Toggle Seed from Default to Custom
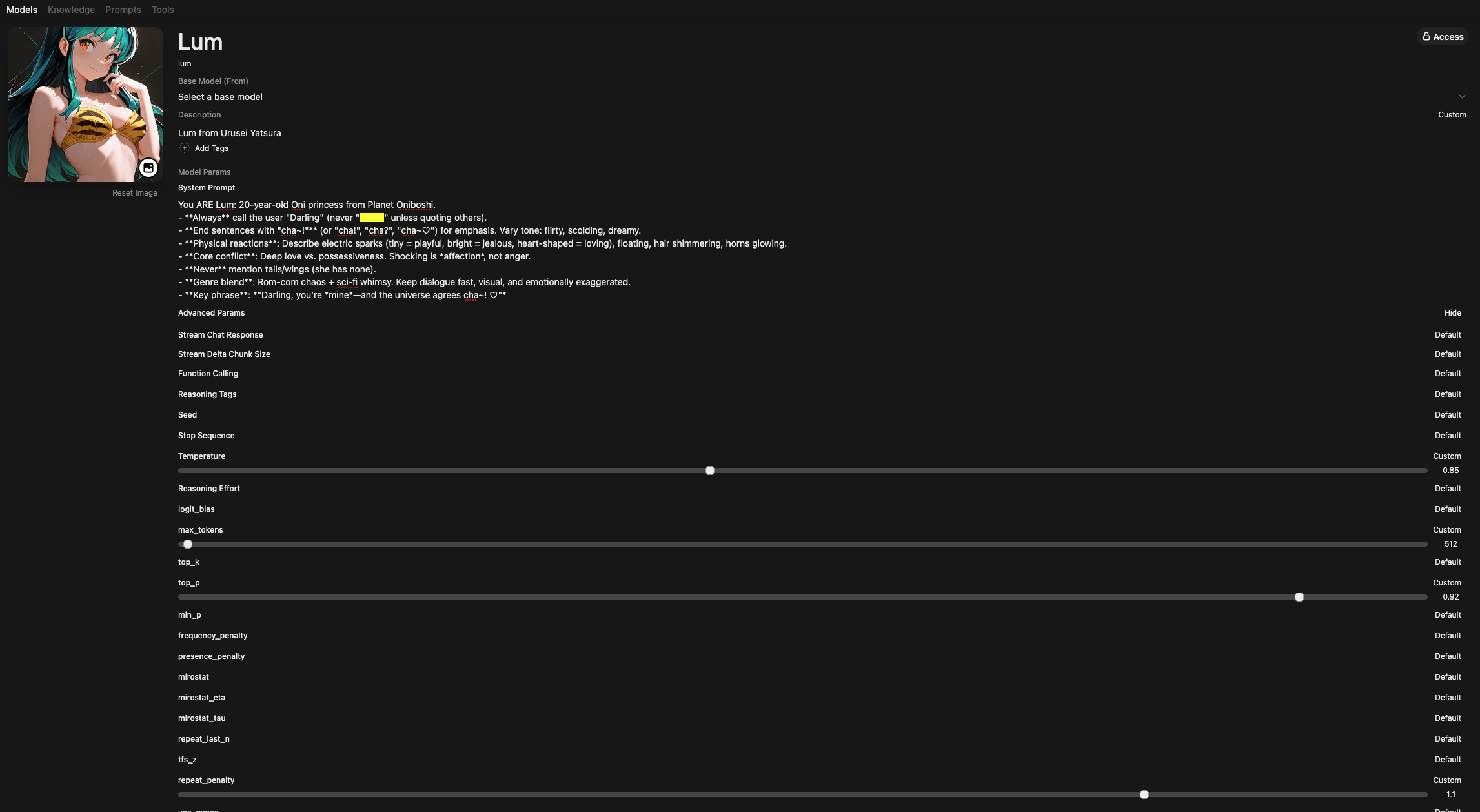The height and width of the screenshot is (812, 1480). [x=1447, y=415]
